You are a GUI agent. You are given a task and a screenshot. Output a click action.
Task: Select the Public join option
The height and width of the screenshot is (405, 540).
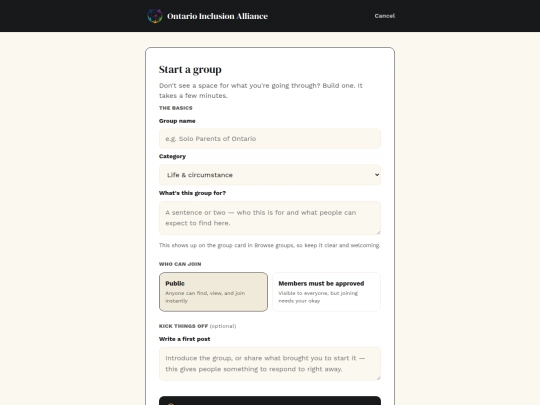(213, 292)
